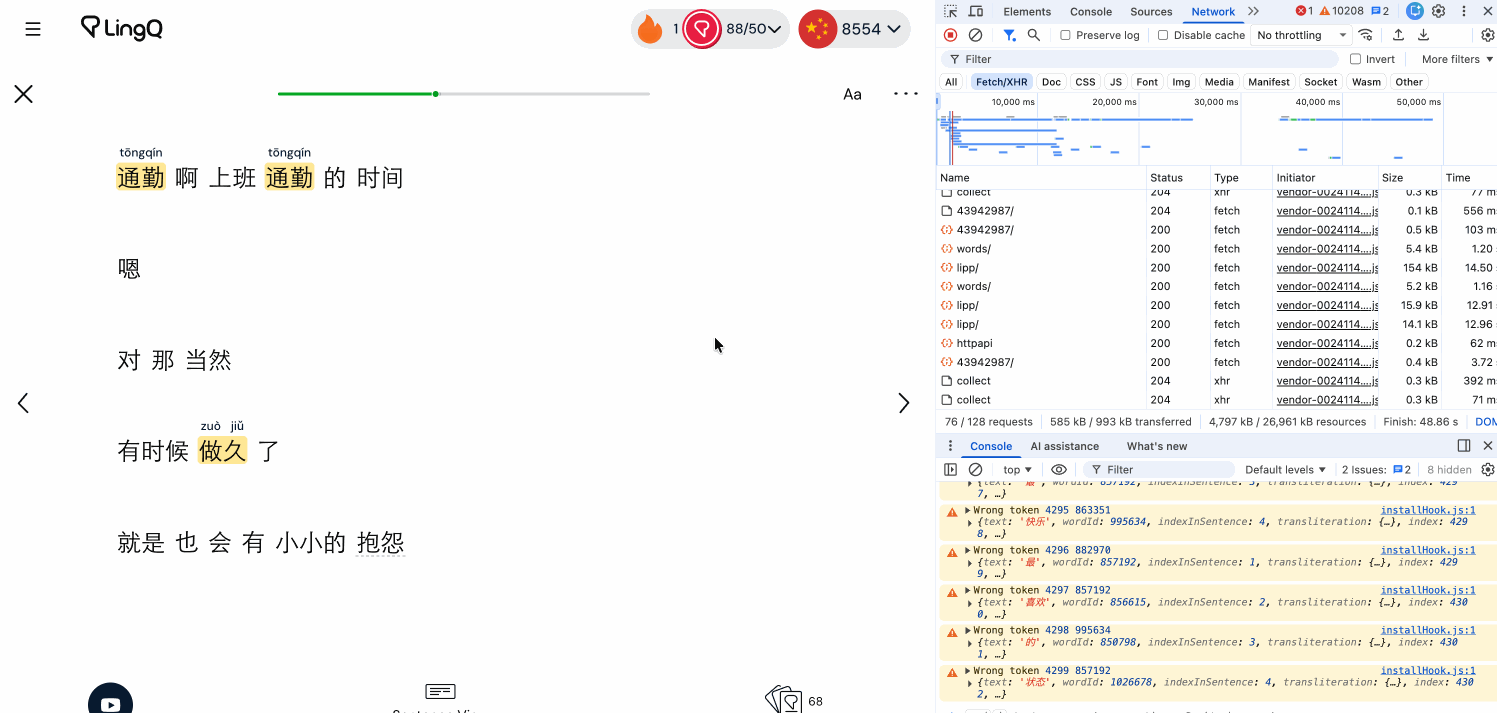
Task: Open the network search magnifier
Action: [x=1034, y=35]
